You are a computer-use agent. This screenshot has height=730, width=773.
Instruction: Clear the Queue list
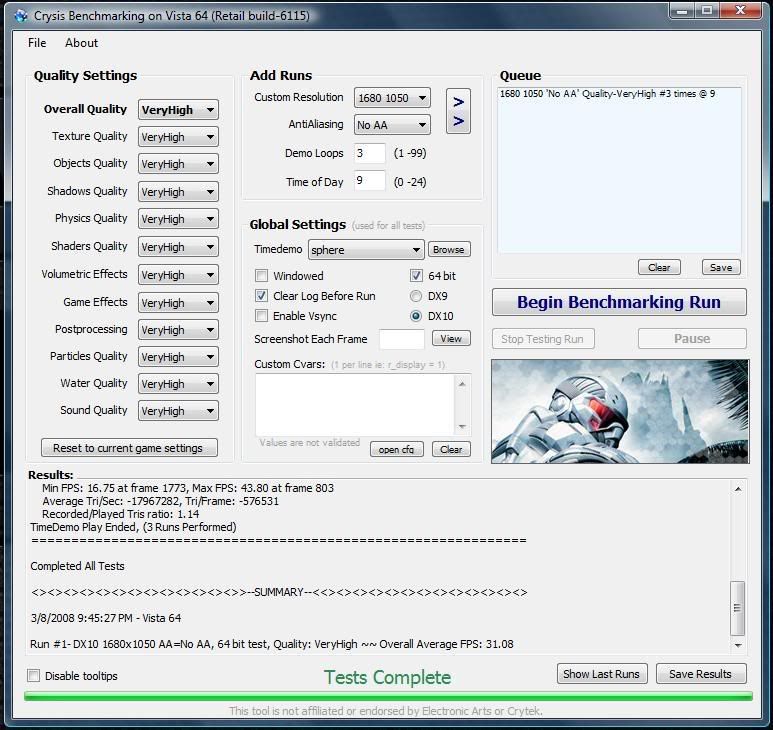click(659, 267)
